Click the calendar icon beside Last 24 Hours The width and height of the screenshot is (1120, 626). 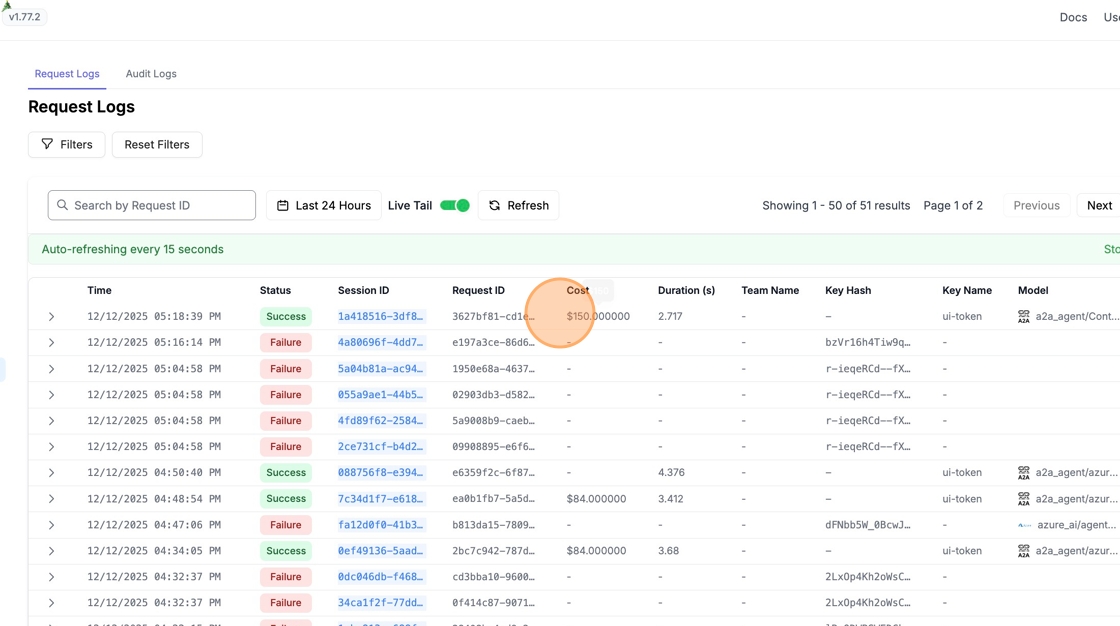(x=283, y=205)
